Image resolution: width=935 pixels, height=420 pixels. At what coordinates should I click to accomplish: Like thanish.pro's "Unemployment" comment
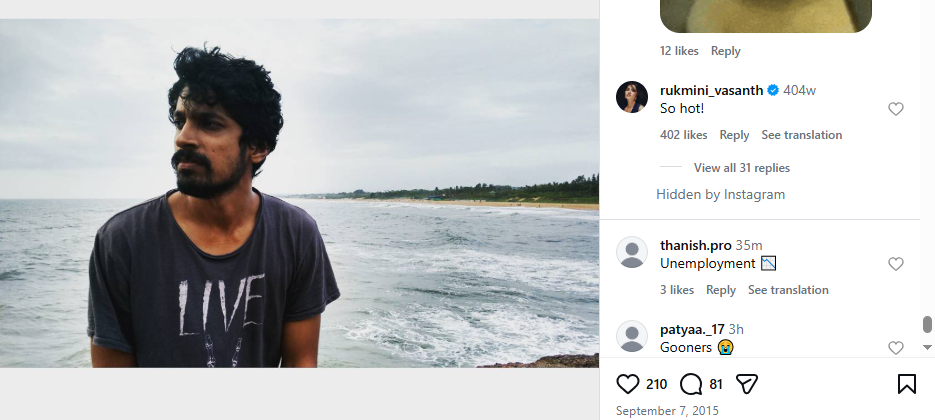(x=896, y=264)
